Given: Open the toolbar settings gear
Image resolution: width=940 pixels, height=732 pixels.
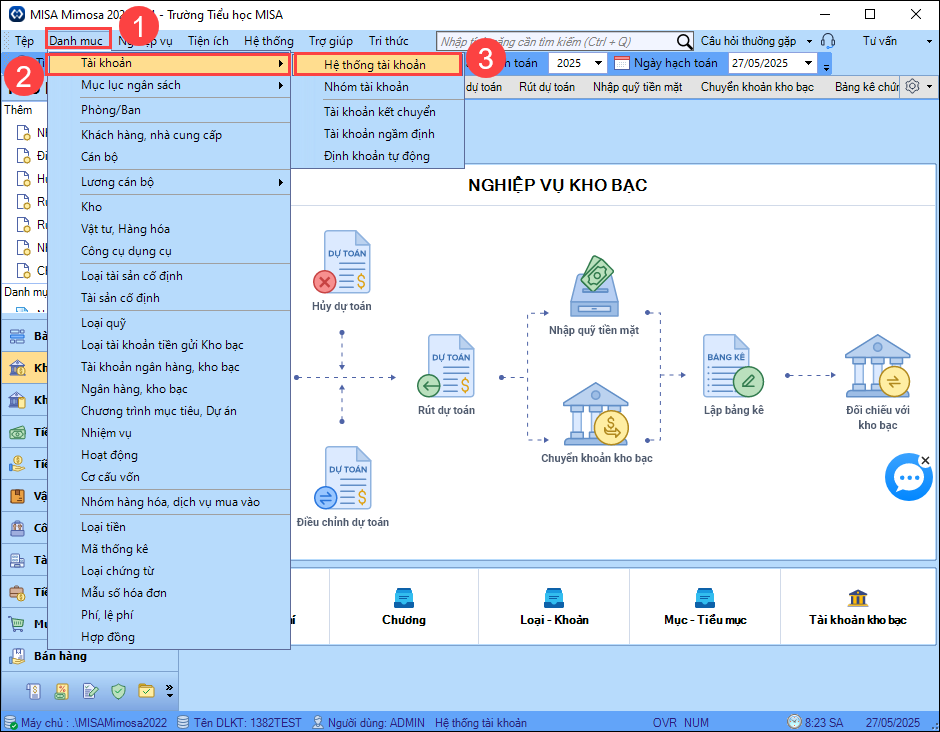Looking at the screenshot, I should coord(912,86).
